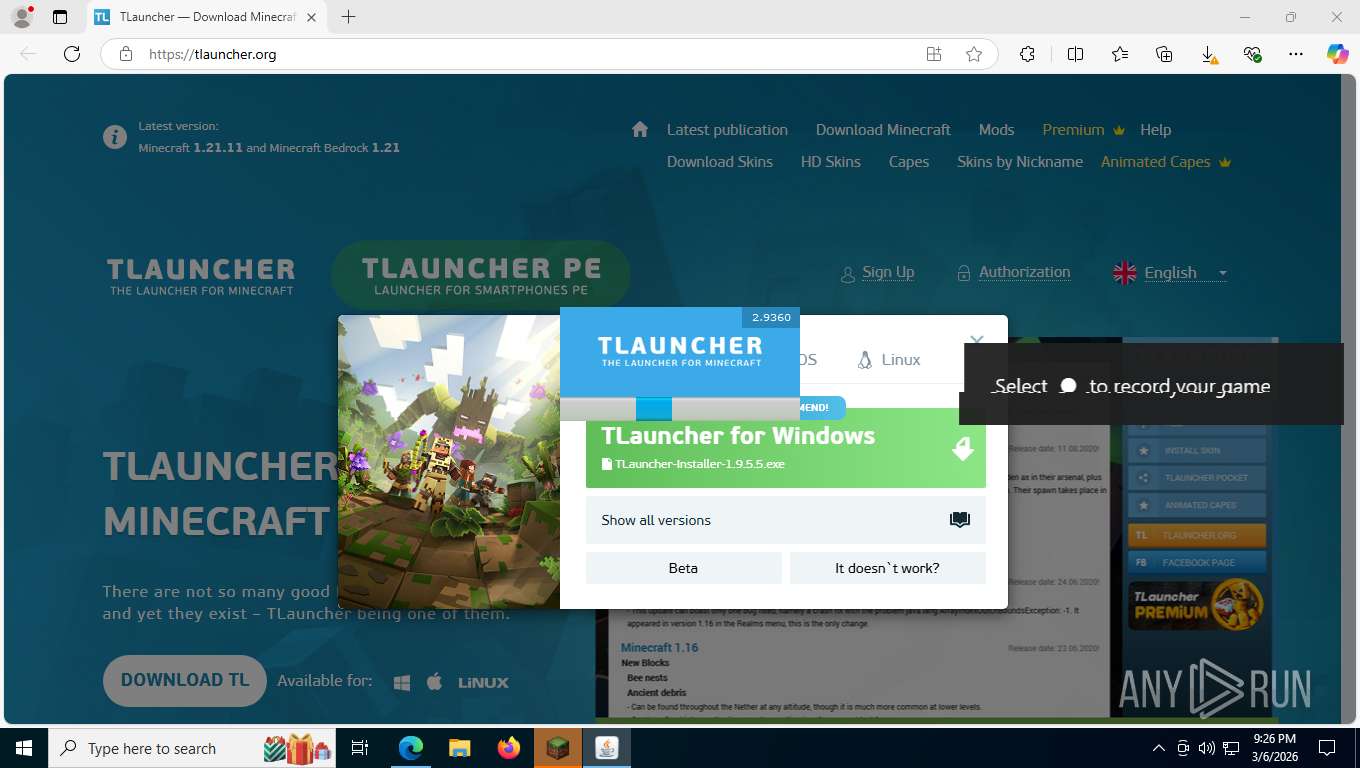This screenshot has height=768, width=1360.
Task: Open Capes menu item
Action: (909, 162)
